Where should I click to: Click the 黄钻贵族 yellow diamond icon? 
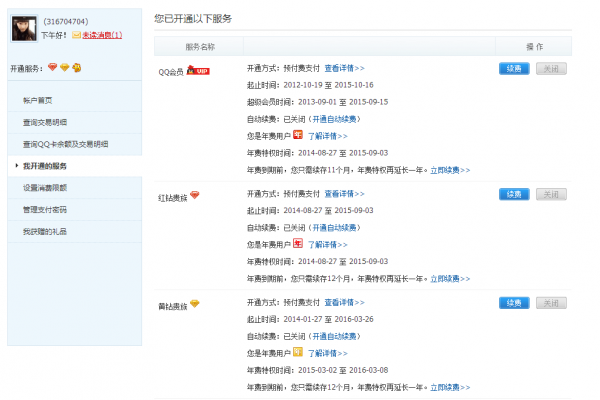(x=195, y=304)
